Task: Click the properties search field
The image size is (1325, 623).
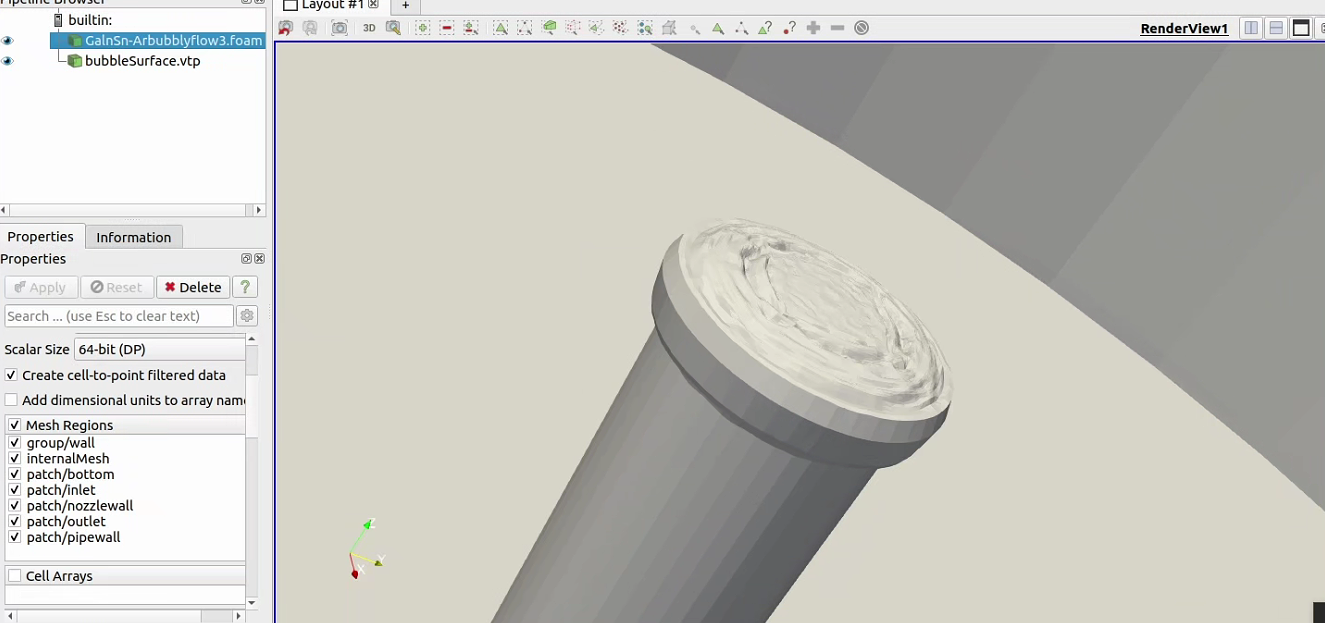Action: pos(118,316)
